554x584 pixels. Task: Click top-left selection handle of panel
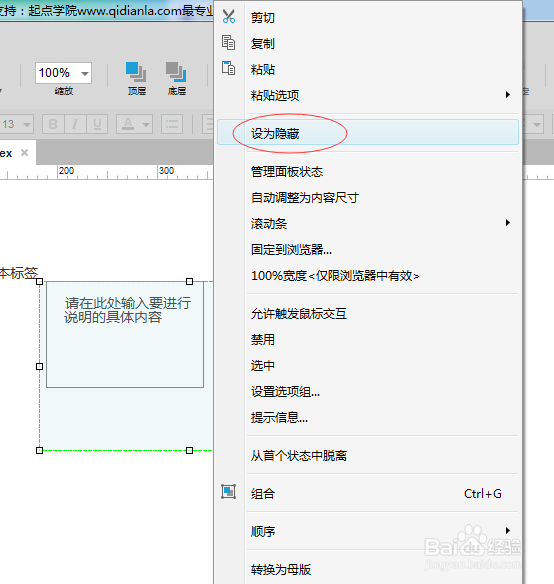tap(39, 282)
